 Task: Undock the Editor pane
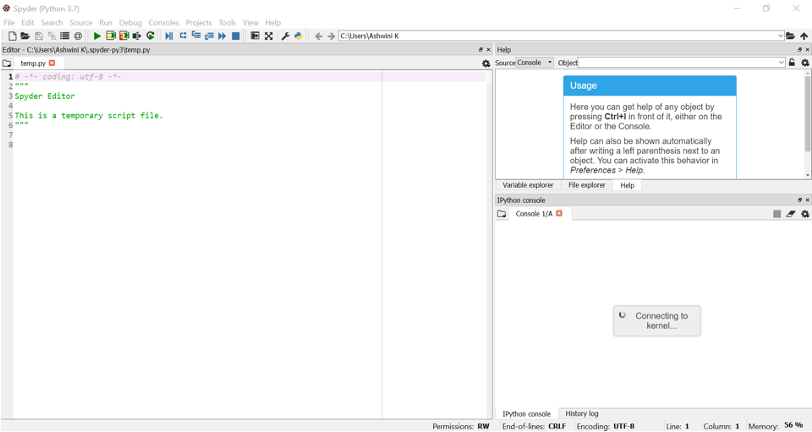pos(481,50)
